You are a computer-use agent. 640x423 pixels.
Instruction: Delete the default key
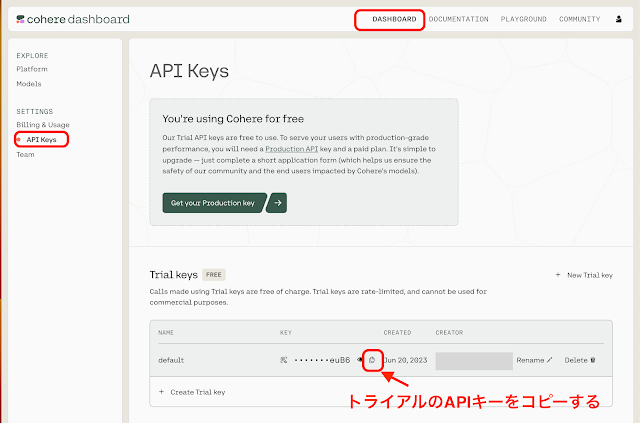[580, 360]
